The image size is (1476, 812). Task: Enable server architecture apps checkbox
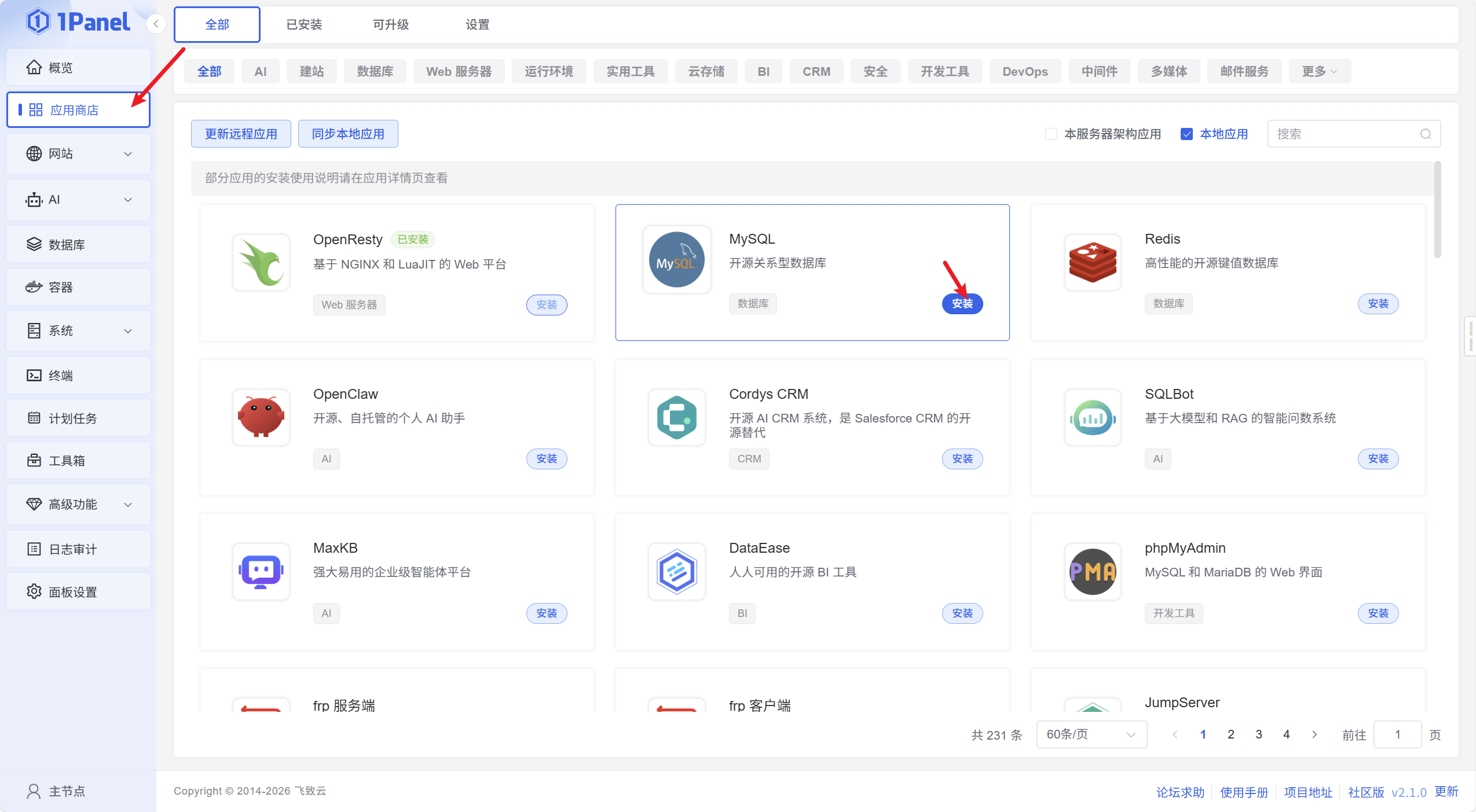point(1051,134)
